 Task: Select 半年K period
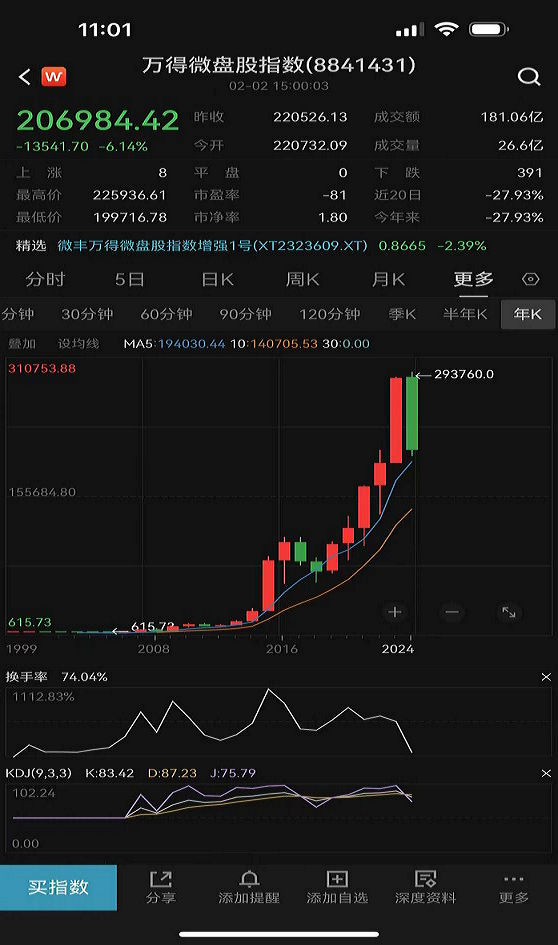tap(465, 314)
